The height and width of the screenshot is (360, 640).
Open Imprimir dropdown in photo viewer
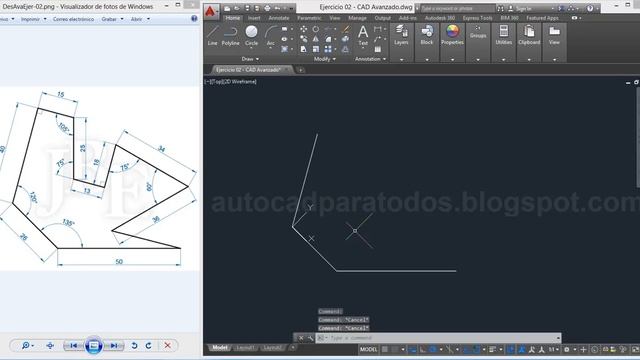33,19
